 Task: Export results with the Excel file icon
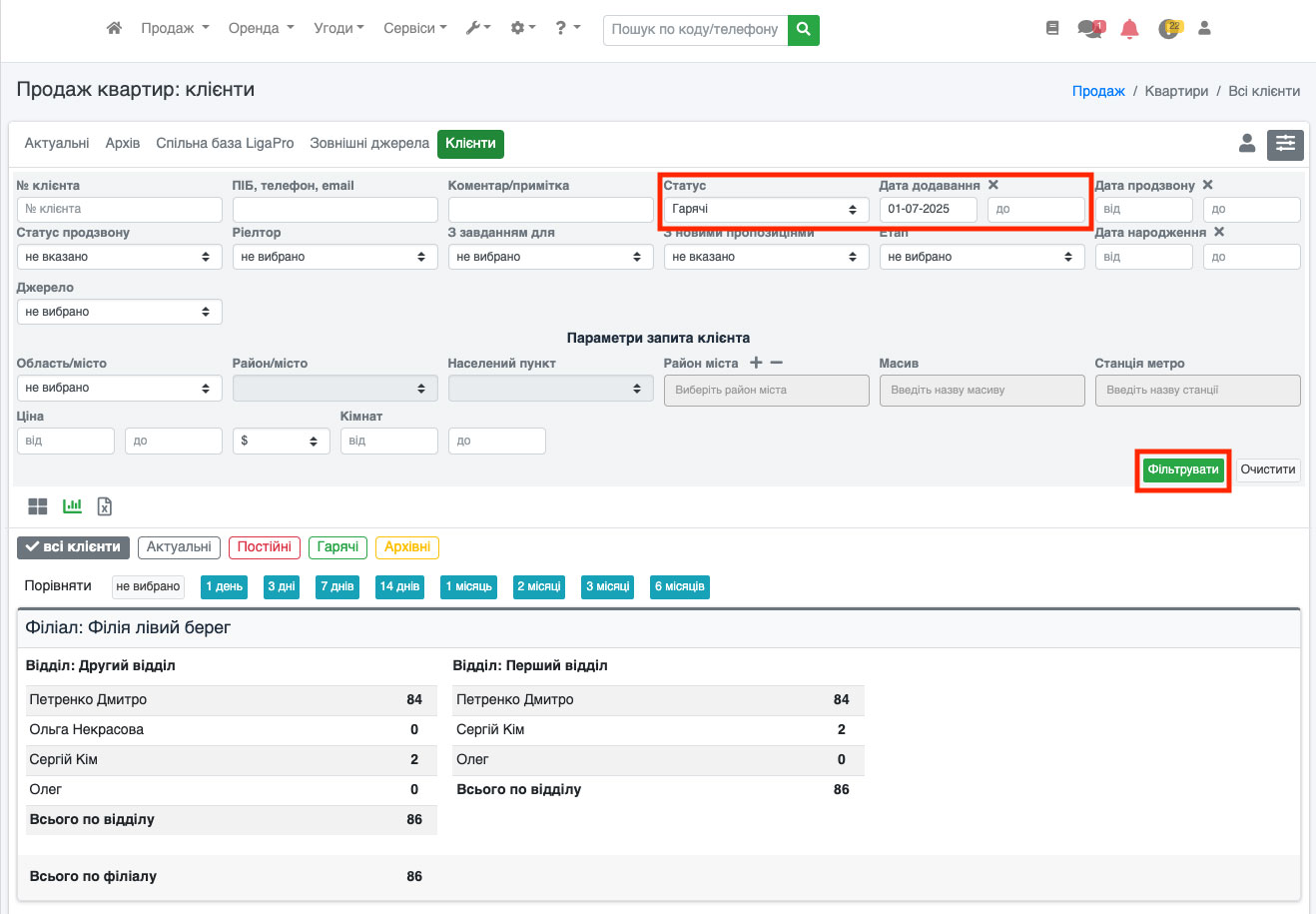point(105,506)
